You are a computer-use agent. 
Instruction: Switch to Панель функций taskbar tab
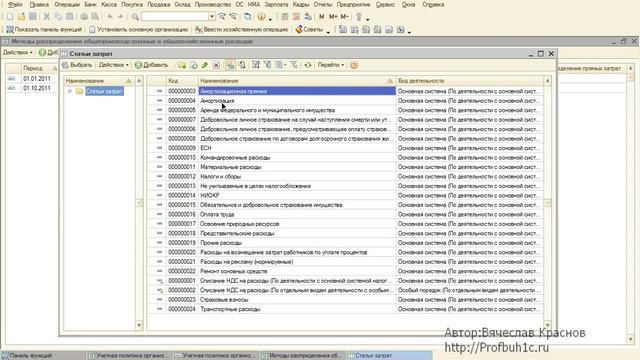[x=43, y=356]
